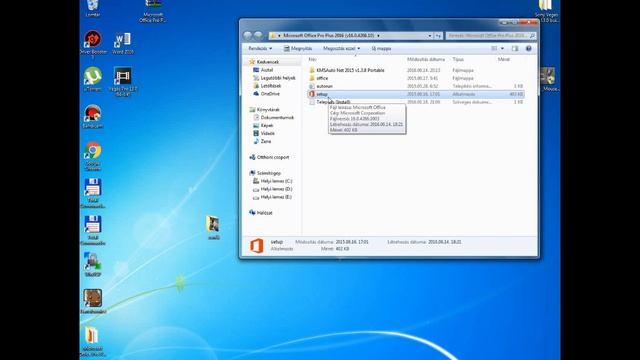Sort by the Típus column header

click(458, 60)
